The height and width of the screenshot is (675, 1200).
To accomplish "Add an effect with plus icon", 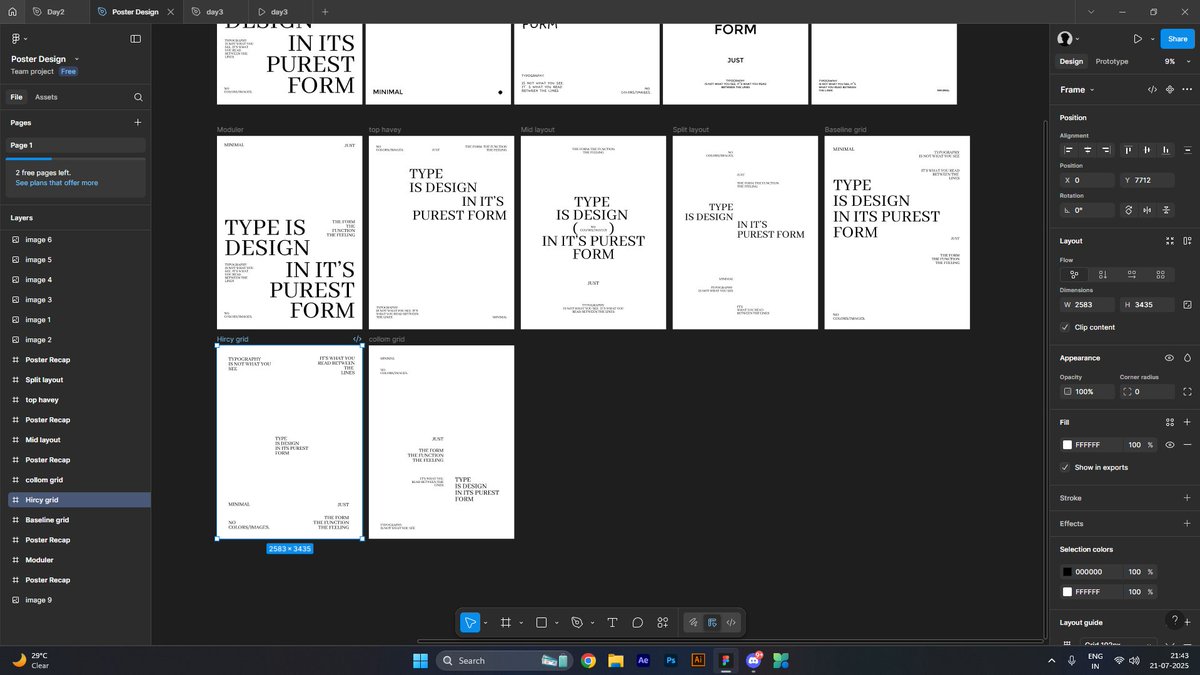I will click(1187, 523).
